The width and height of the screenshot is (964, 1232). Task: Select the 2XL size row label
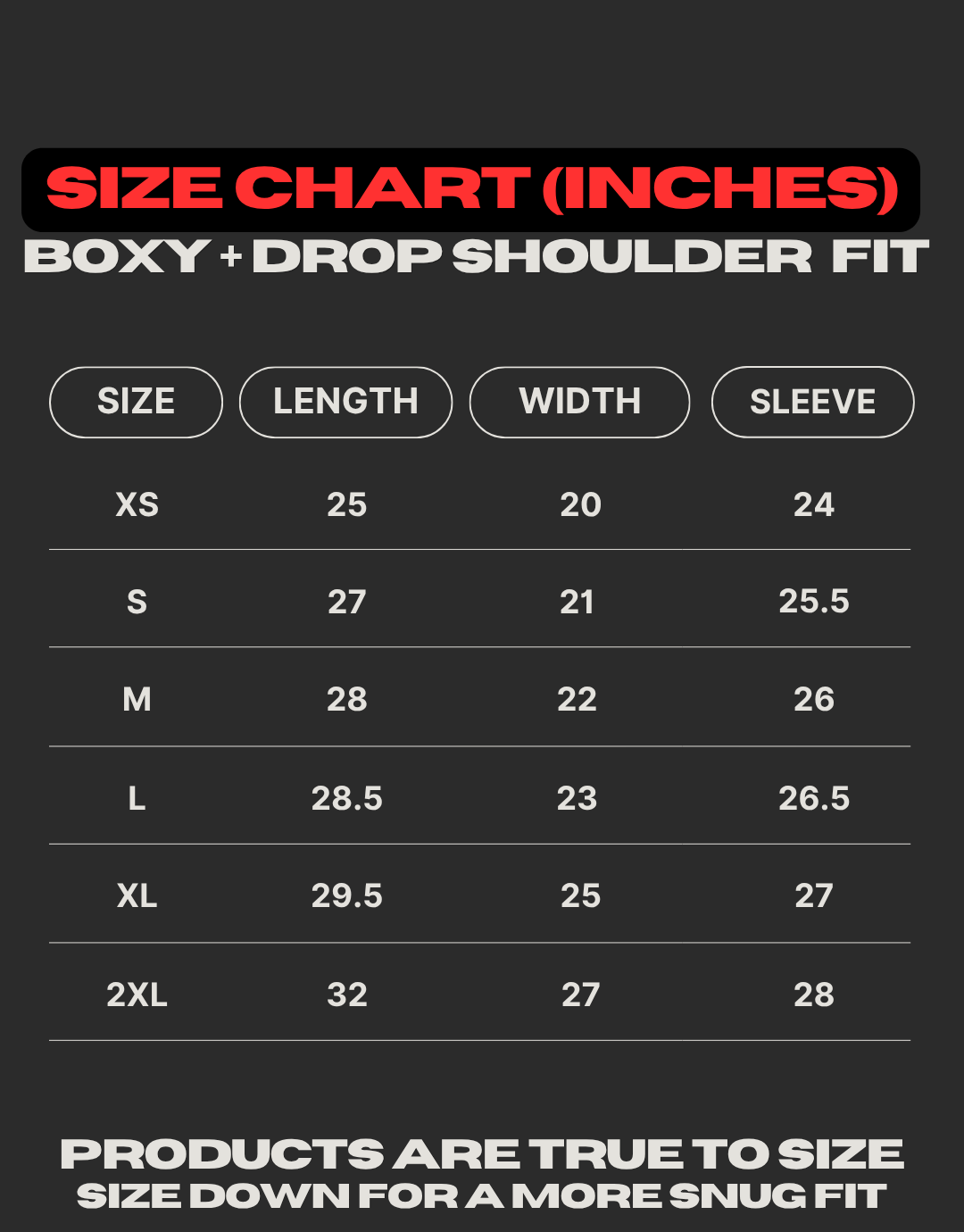coord(137,995)
